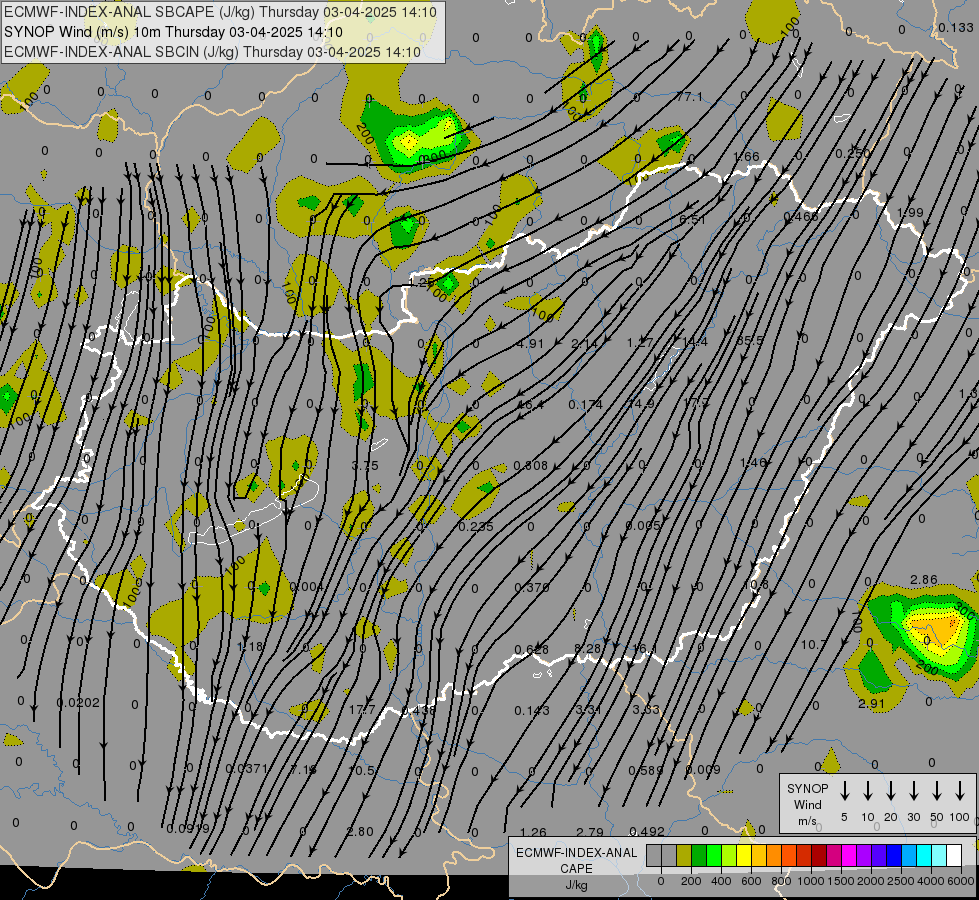The image size is (979, 900).
Task: Pick the dark red swatch right of 1000
Action: pos(819,856)
